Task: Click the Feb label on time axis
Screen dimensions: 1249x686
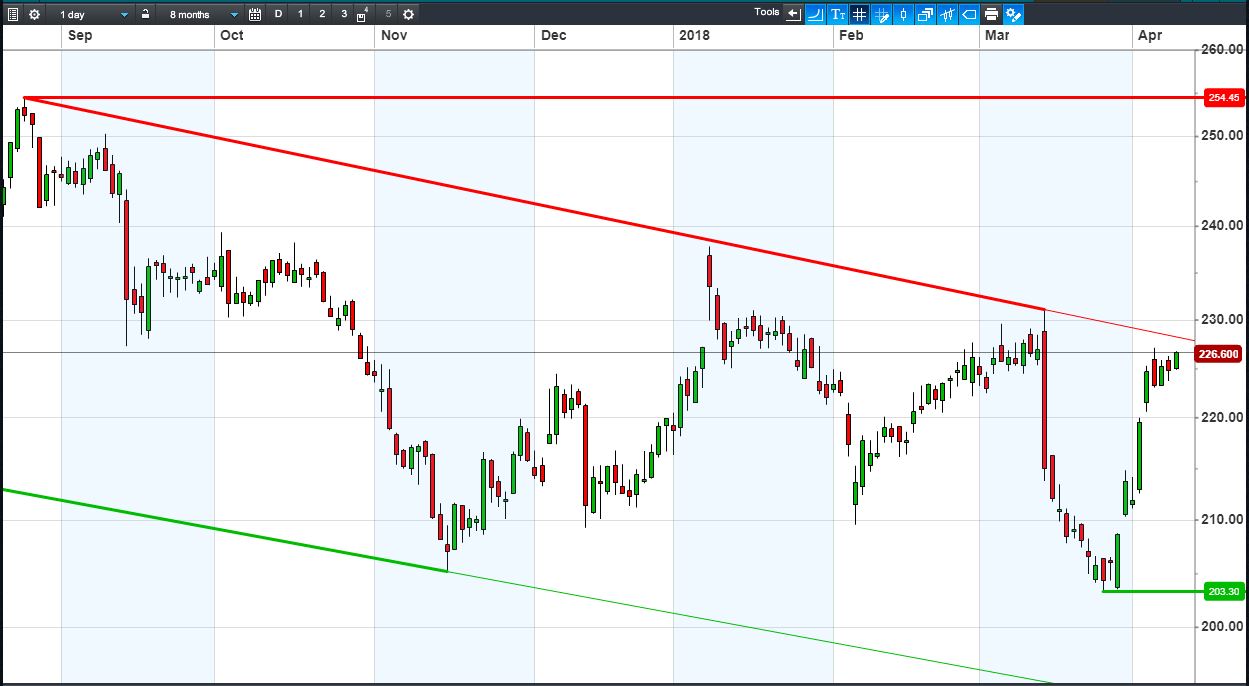Action: click(x=851, y=35)
